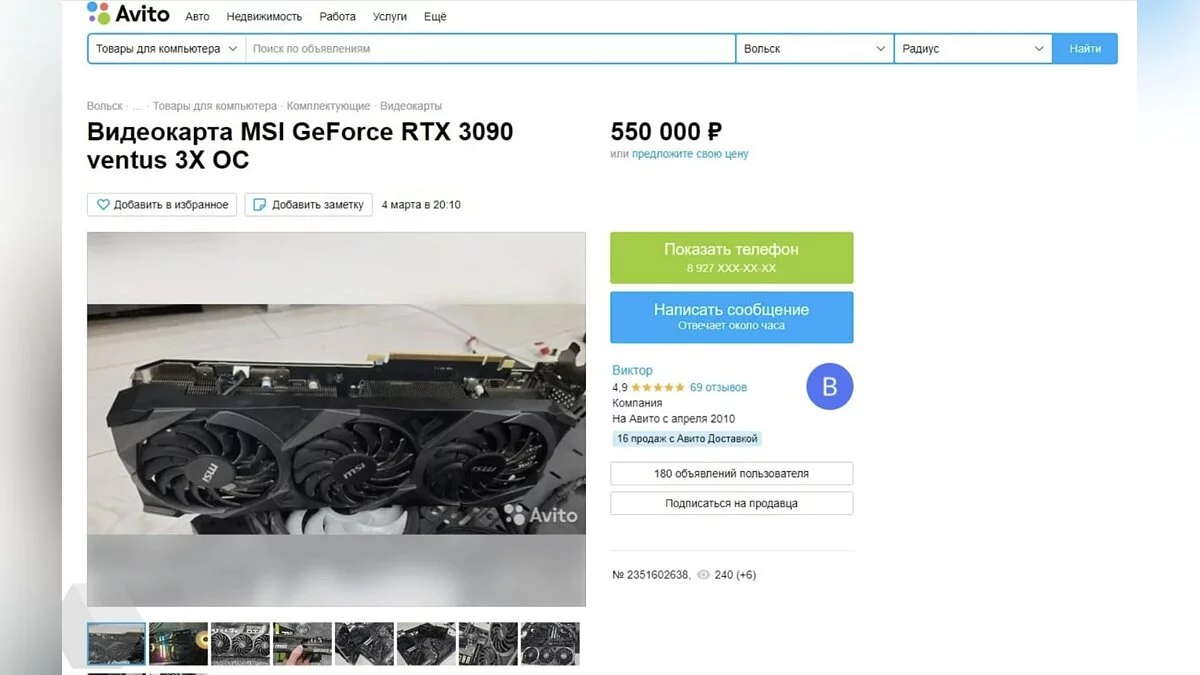
Task: Open the category dropdown Товары для компьютера
Action: pyautogui.click(x=167, y=48)
